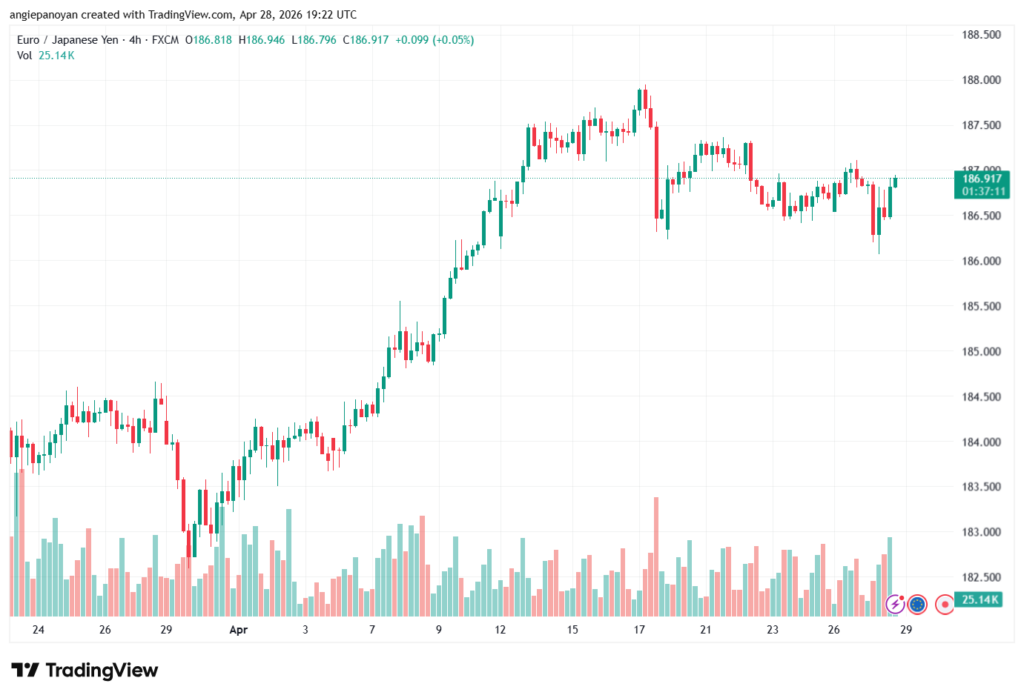Click the 188.000 price axis label
The height and width of the screenshot is (698, 1024).
pos(978,80)
